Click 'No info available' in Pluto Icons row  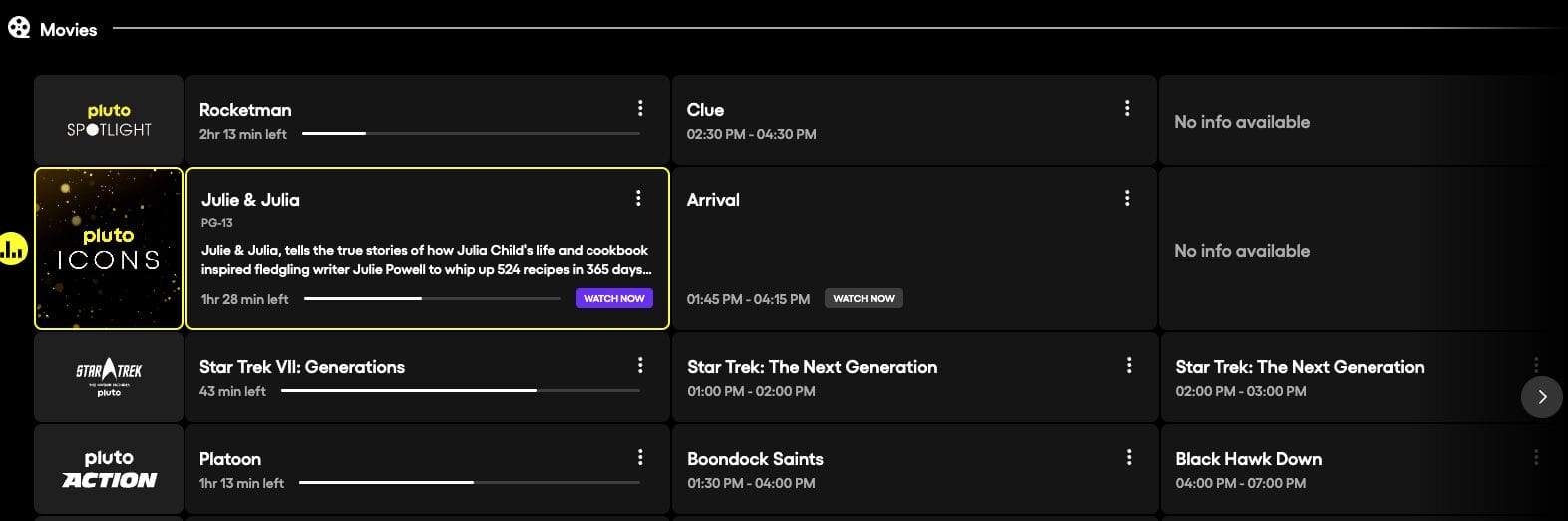click(x=1242, y=251)
